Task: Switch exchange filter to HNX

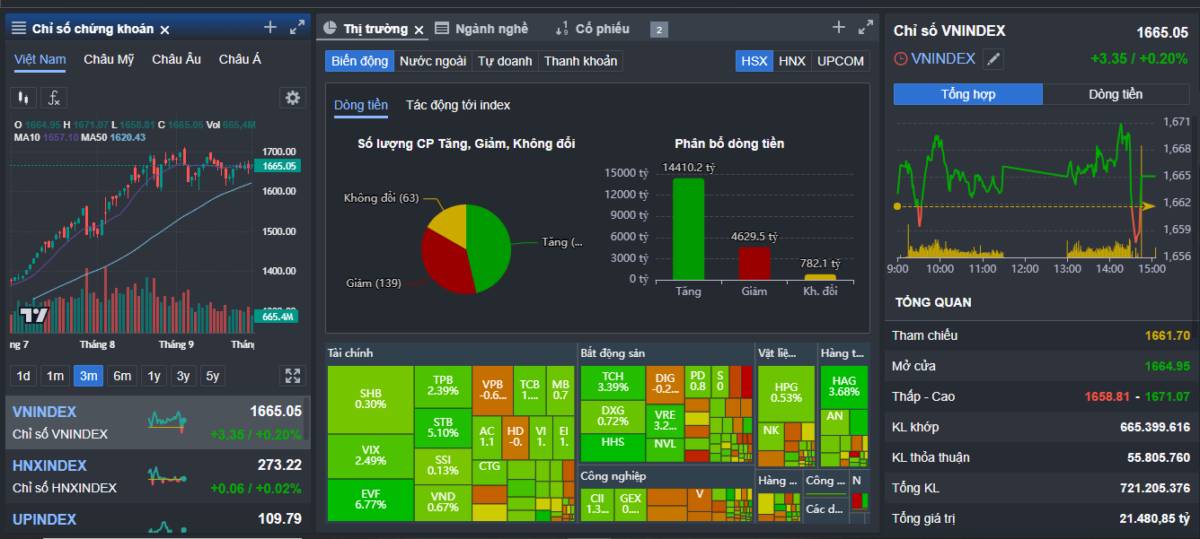Action: (x=791, y=61)
